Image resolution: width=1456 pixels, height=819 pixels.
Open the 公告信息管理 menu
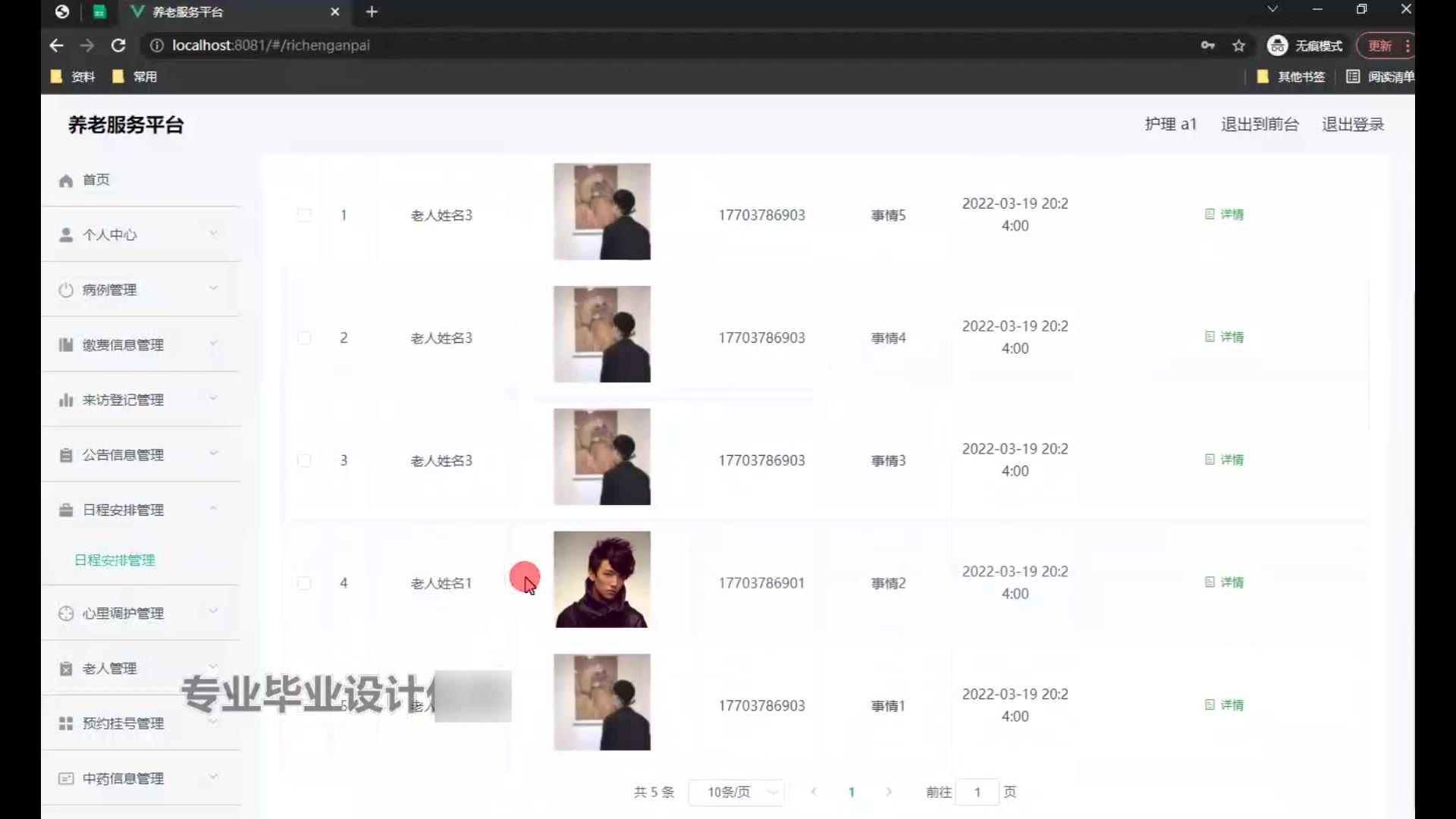(x=123, y=455)
